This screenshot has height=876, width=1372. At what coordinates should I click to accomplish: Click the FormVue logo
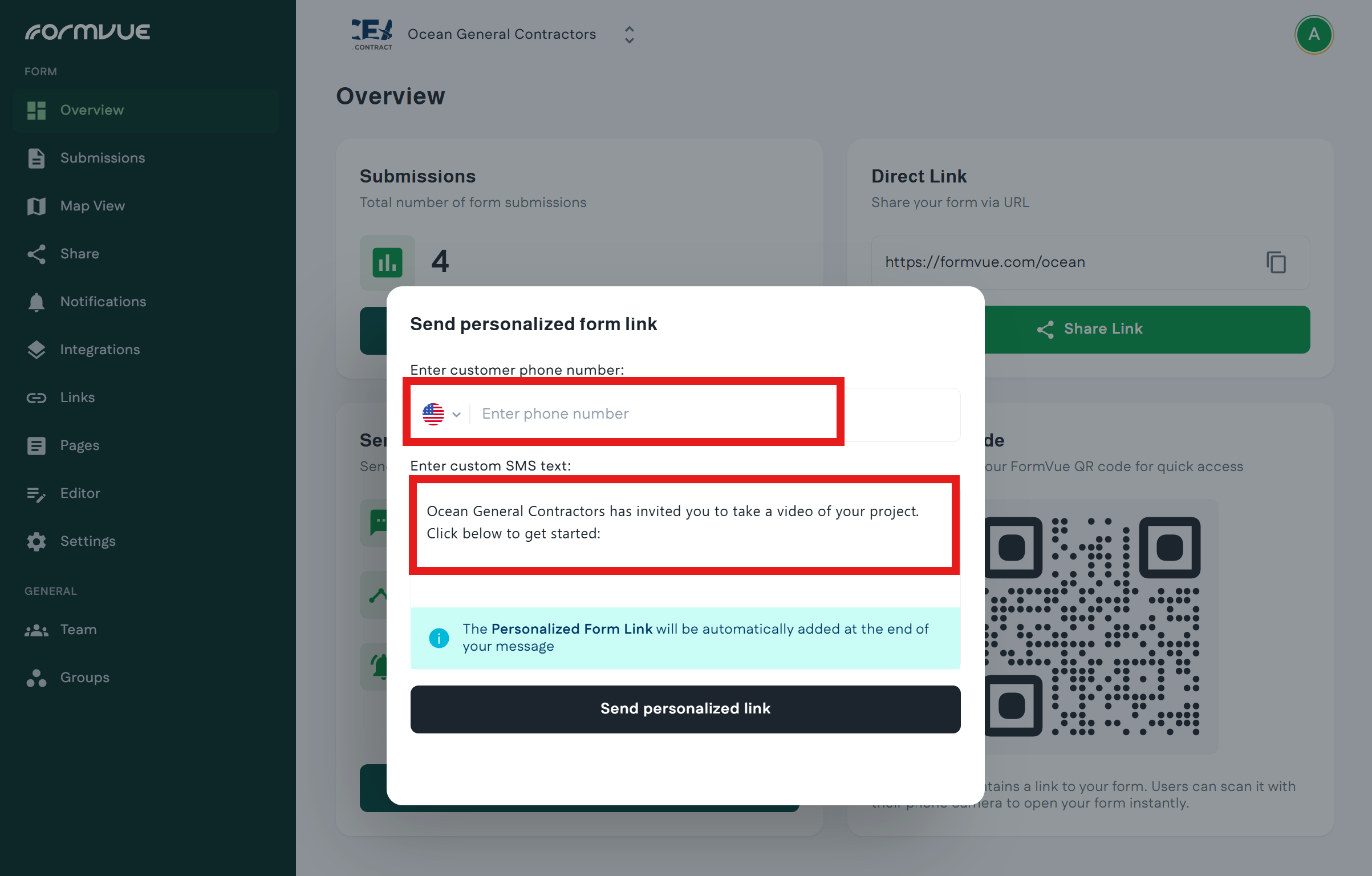coord(88,32)
